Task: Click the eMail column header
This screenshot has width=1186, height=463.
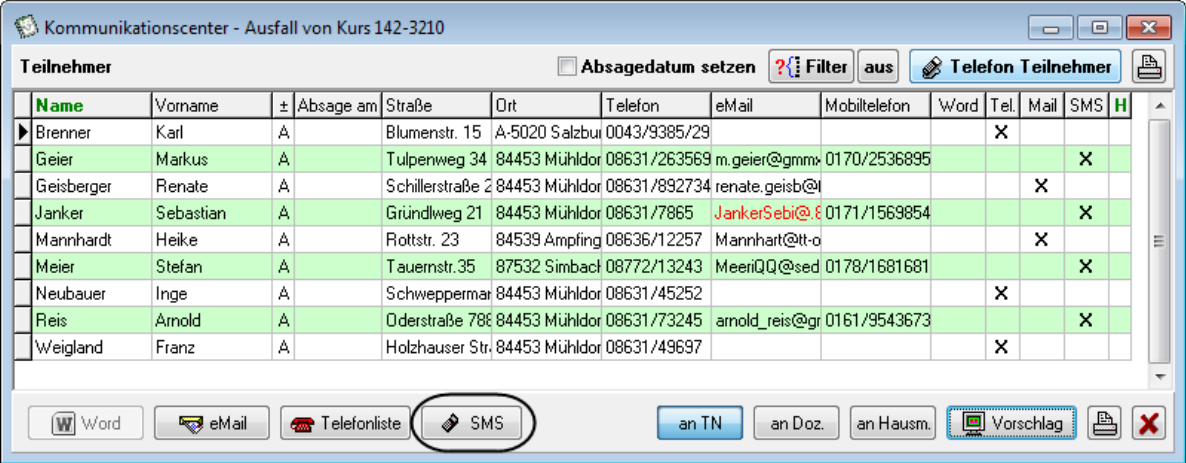Action: [766, 106]
